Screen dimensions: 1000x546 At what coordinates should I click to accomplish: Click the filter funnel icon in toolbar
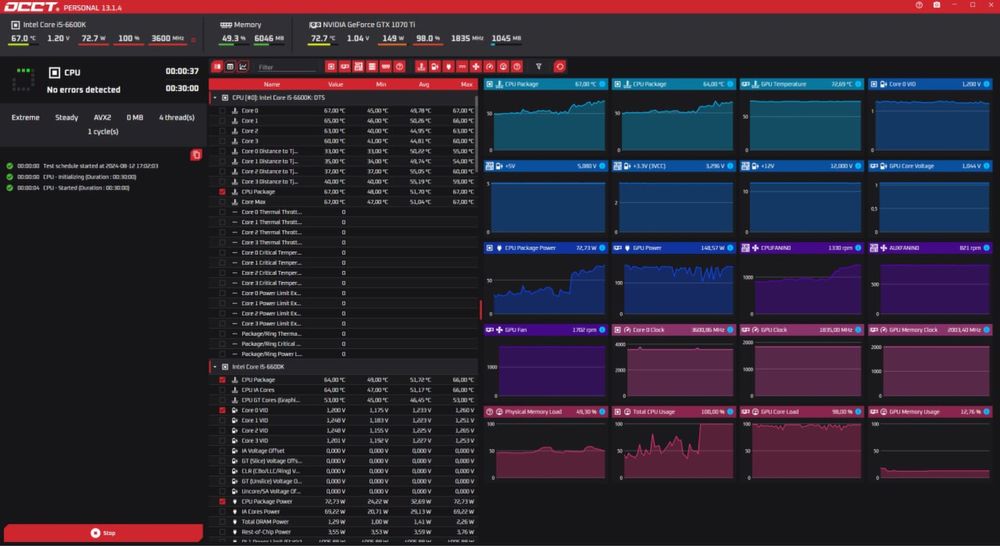coord(539,67)
